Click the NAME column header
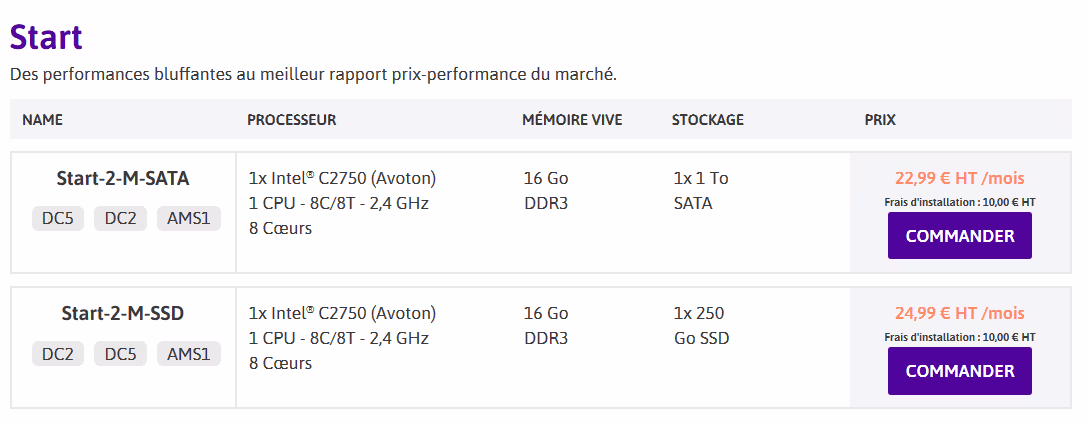 coord(42,120)
